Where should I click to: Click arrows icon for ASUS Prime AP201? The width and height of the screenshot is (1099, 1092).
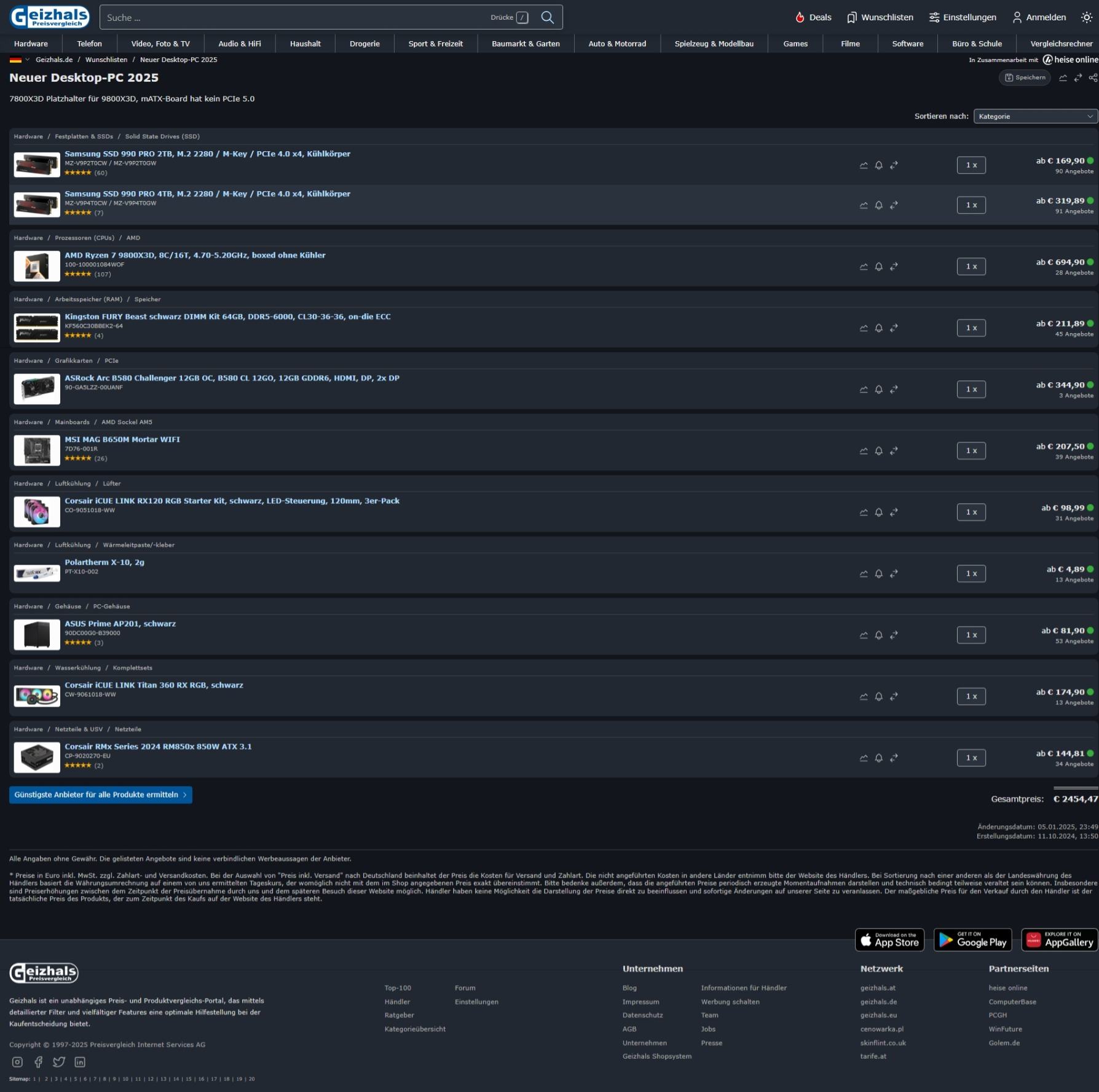[894, 635]
